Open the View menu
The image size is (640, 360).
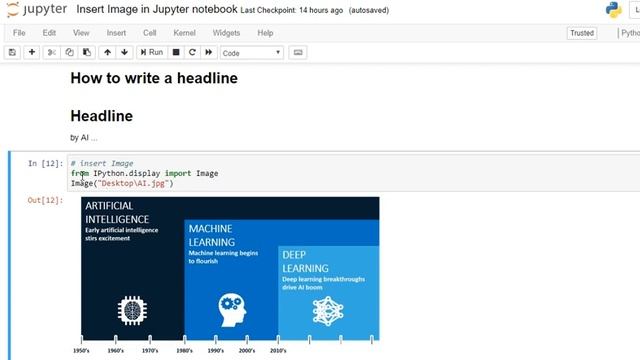tap(81, 33)
